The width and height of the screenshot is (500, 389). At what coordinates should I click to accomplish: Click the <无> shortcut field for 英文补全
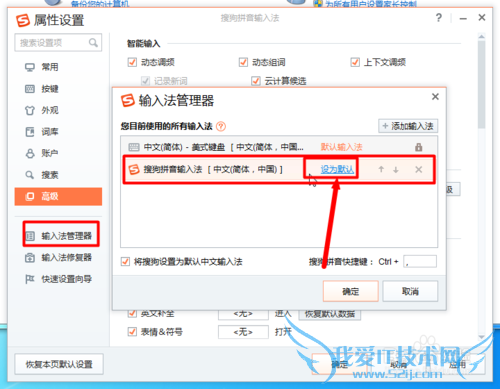(243, 314)
